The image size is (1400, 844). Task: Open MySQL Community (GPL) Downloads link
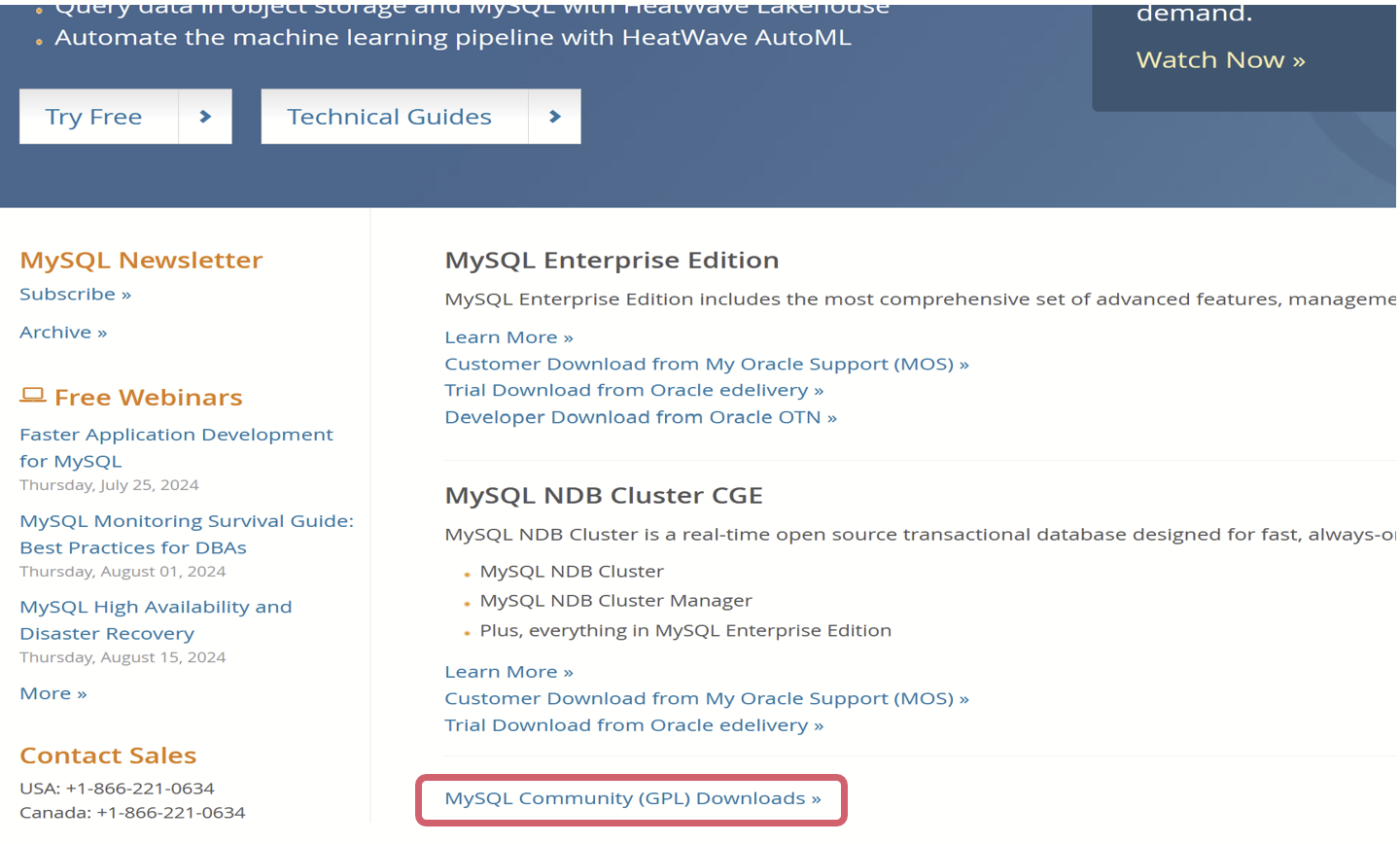633,798
